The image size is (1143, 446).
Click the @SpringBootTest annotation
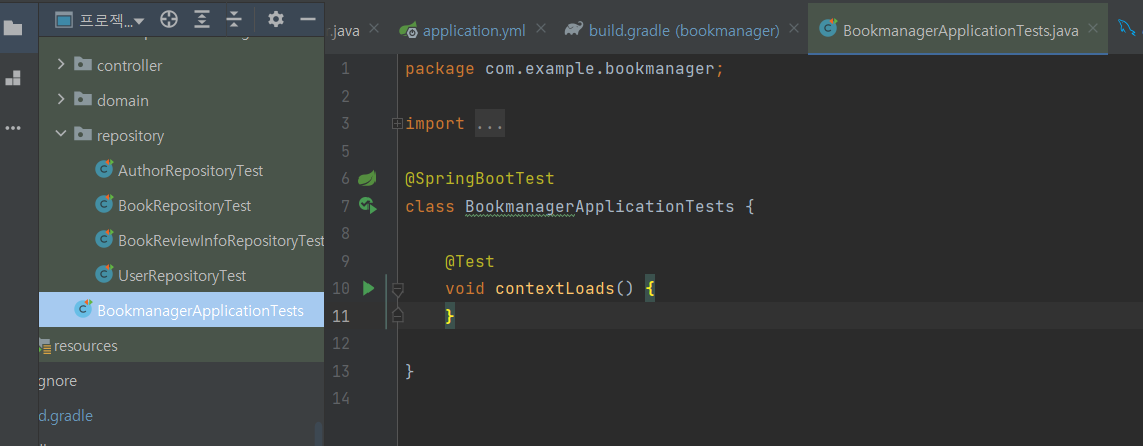click(x=480, y=179)
